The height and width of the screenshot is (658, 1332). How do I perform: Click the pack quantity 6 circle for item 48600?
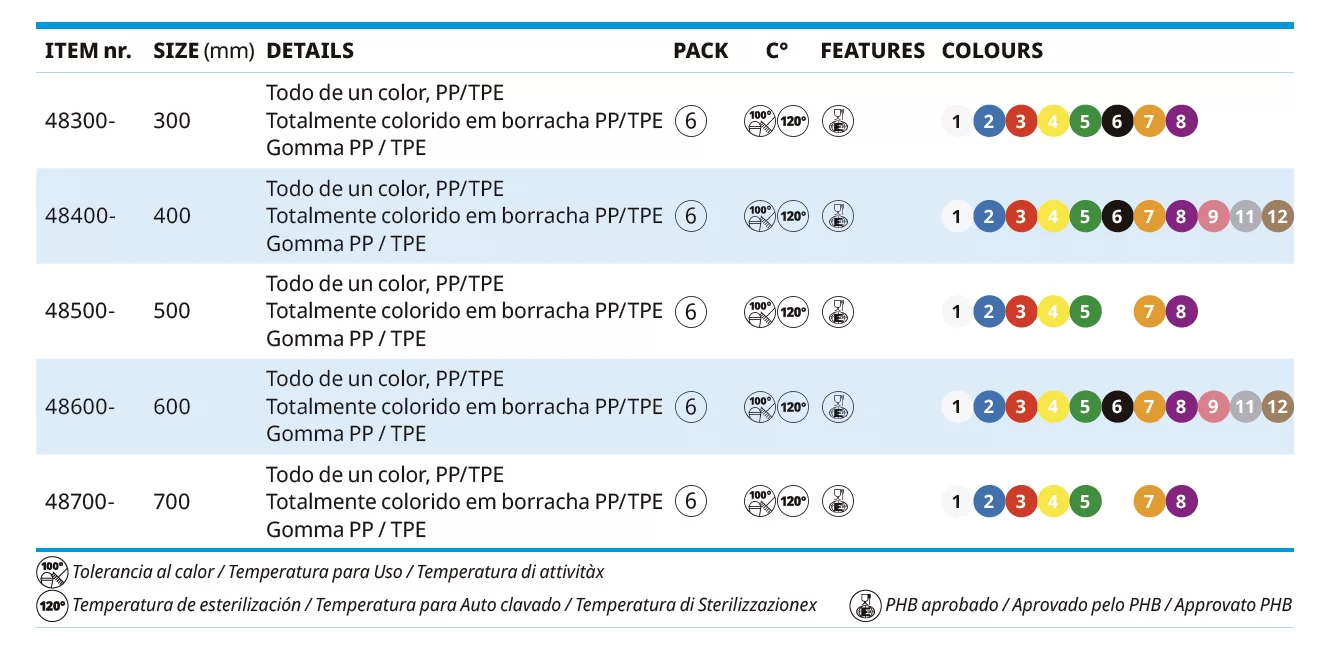pyautogui.click(x=690, y=407)
